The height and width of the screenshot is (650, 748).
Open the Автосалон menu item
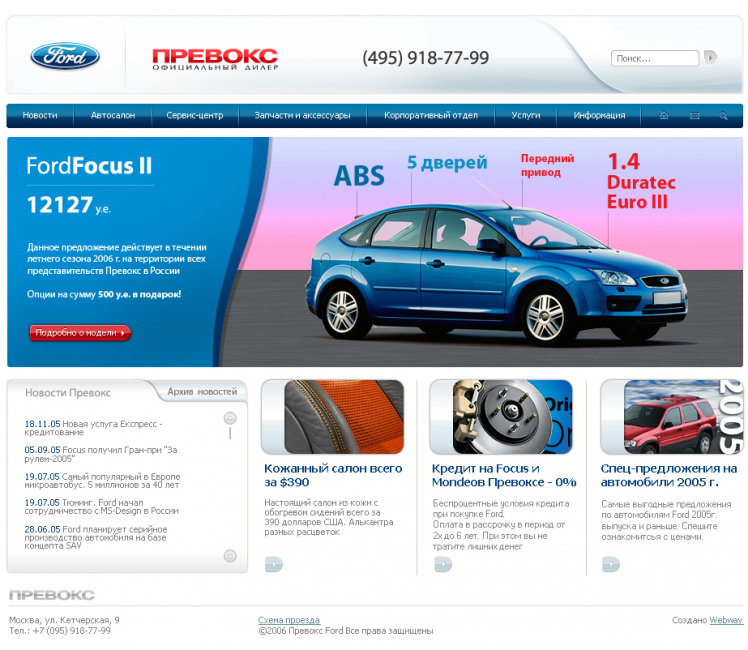coord(113,115)
